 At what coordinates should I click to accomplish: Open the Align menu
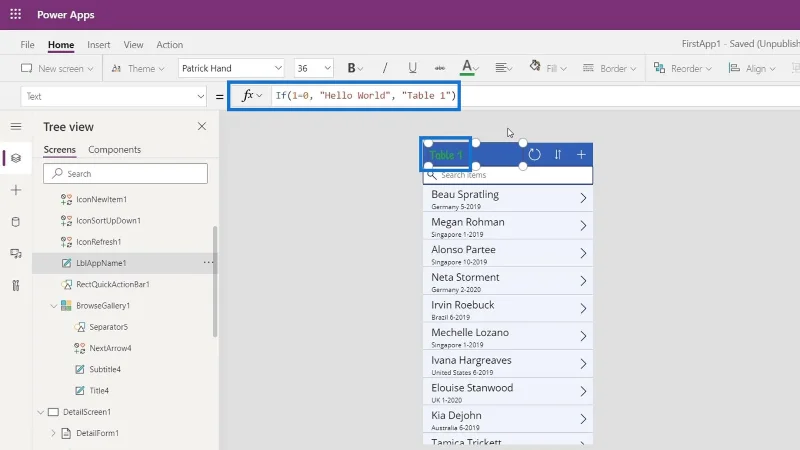pyautogui.click(x=752, y=68)
